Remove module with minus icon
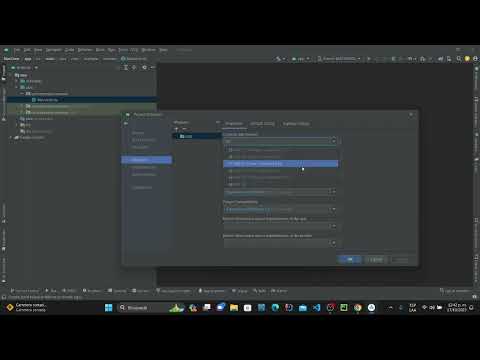 (x=184, y=129)
